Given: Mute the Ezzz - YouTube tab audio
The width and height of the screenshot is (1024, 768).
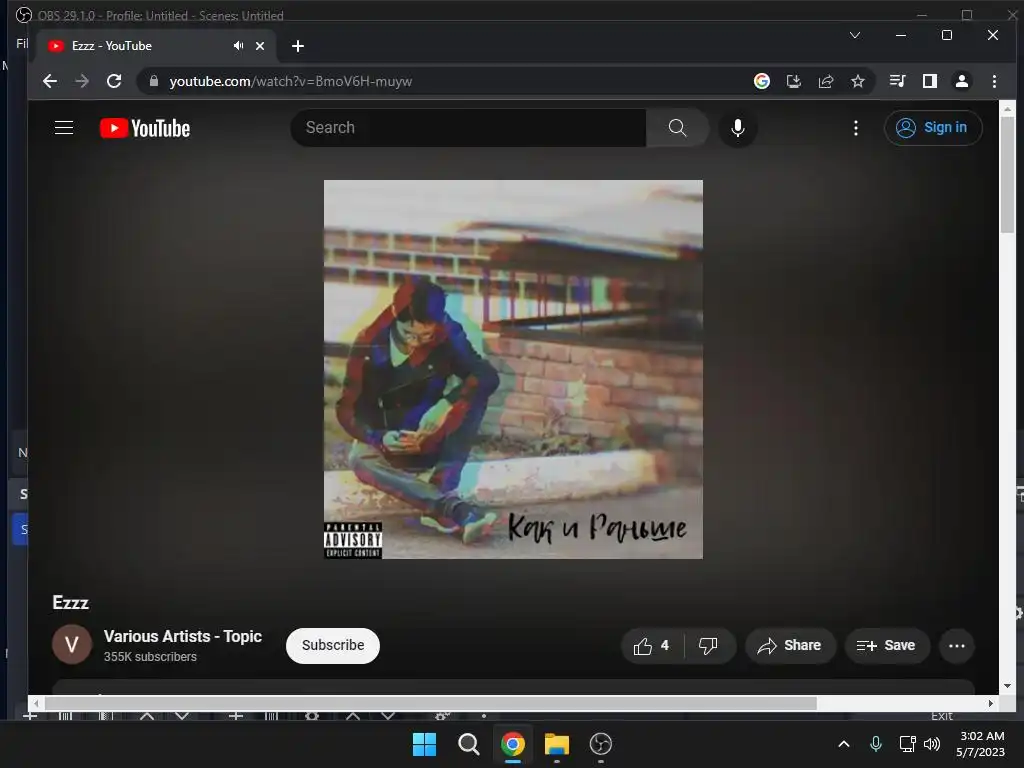Looking at the screenshot, I should click(x=238, y=46).
